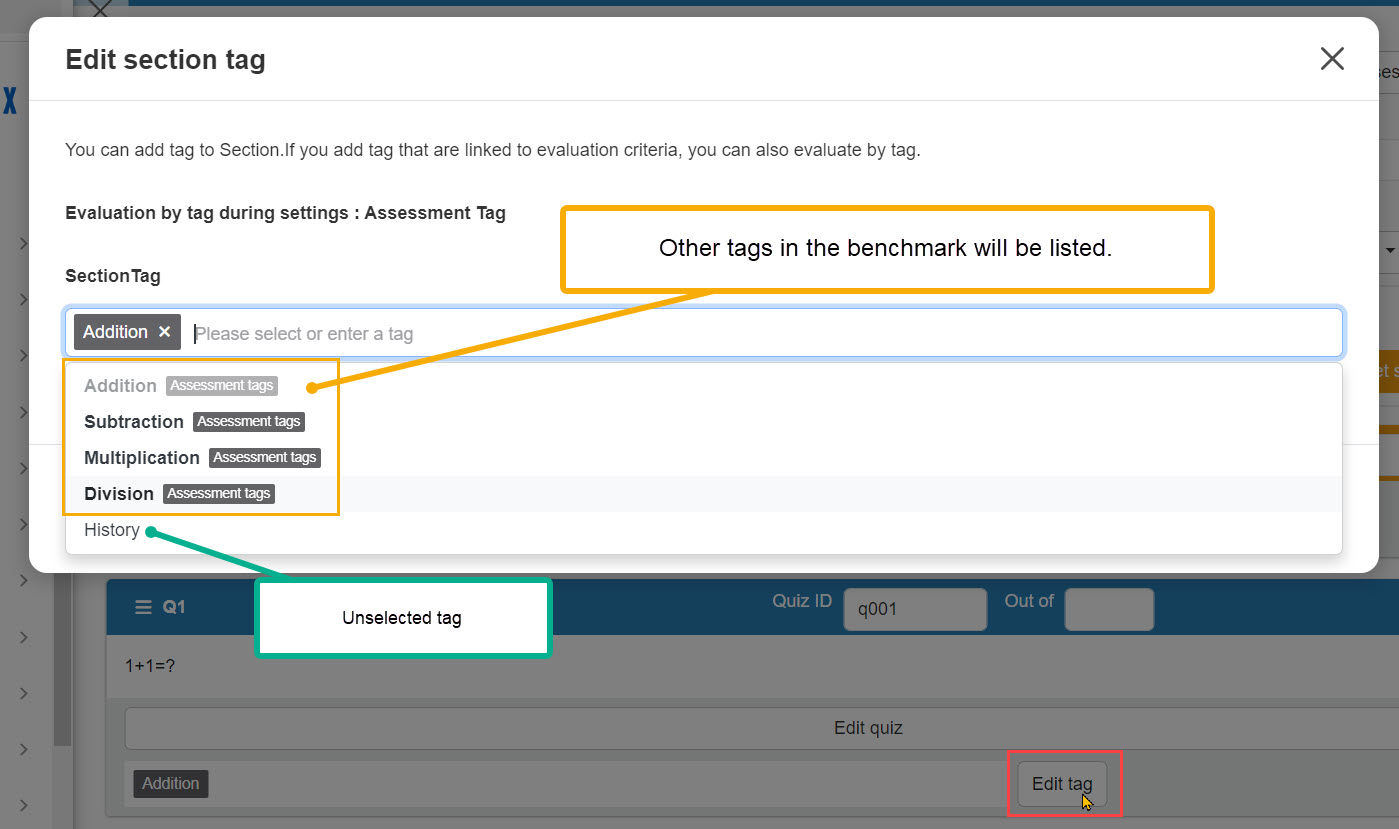The image size is (1399, 829).
Task: Select the History tag option
Action: [x=703, y=530]
